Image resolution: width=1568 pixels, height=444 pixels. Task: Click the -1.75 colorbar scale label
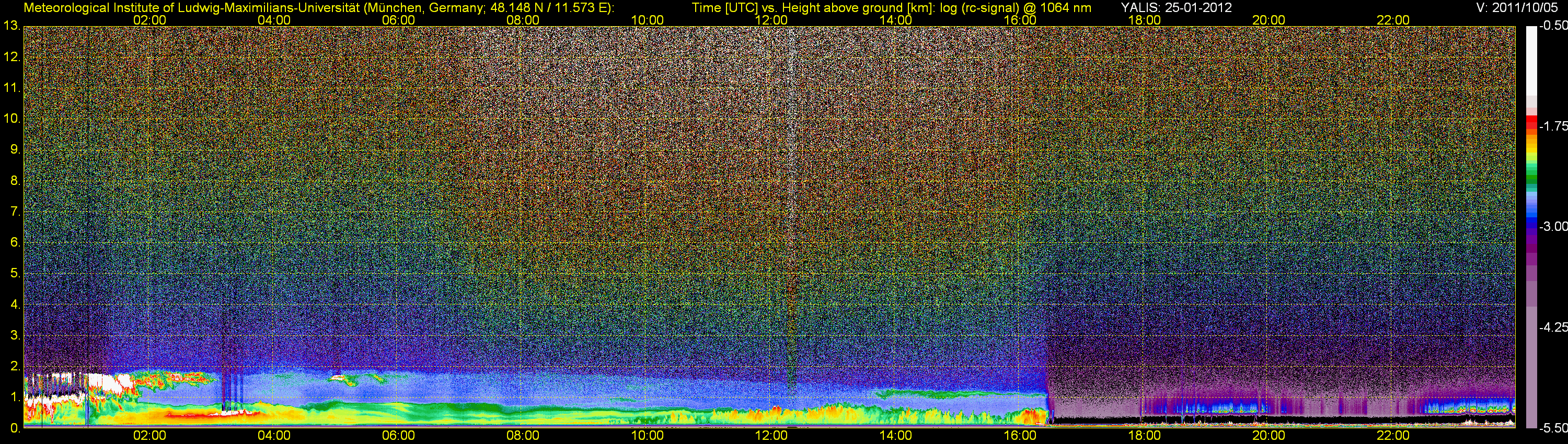[x=1553, y=126]
